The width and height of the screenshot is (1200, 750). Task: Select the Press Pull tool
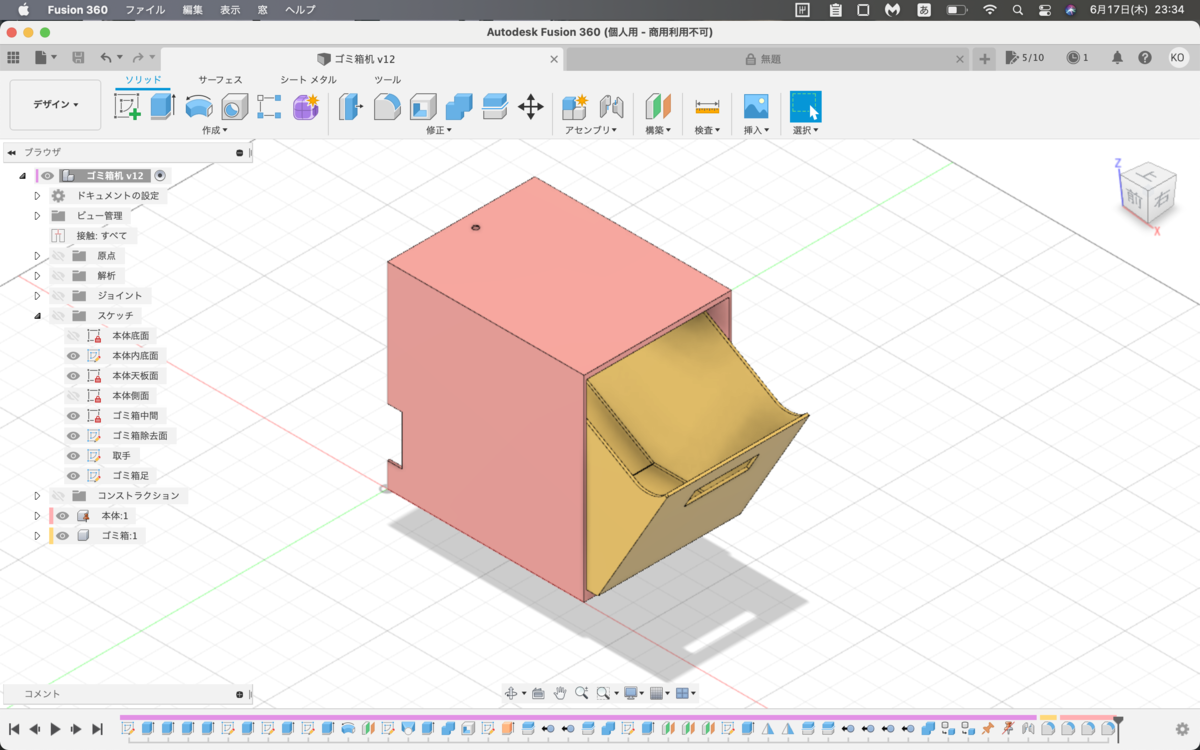coord(351,107)
